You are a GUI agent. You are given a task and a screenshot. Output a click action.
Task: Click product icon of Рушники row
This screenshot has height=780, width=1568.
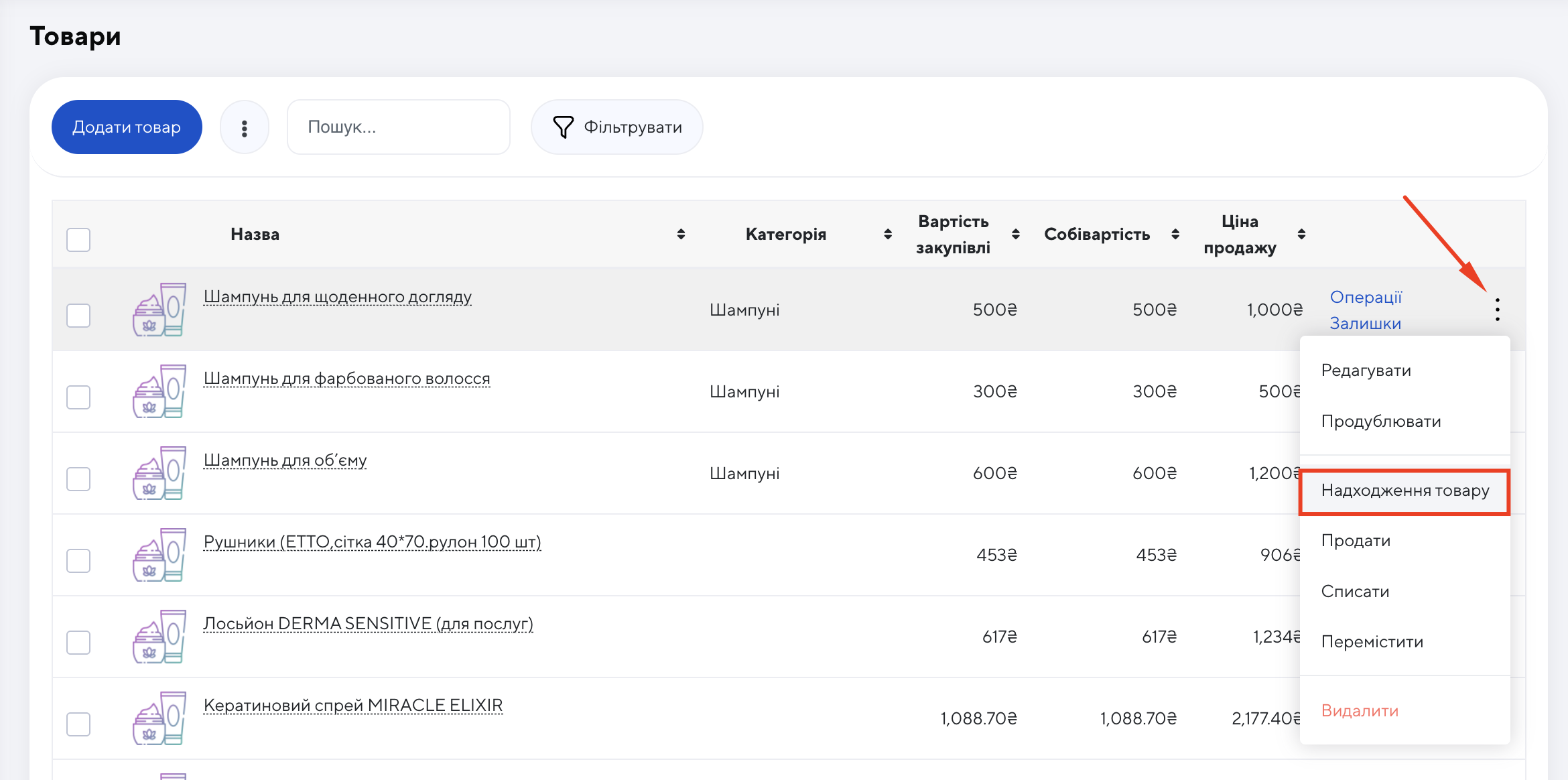(159, 555)
